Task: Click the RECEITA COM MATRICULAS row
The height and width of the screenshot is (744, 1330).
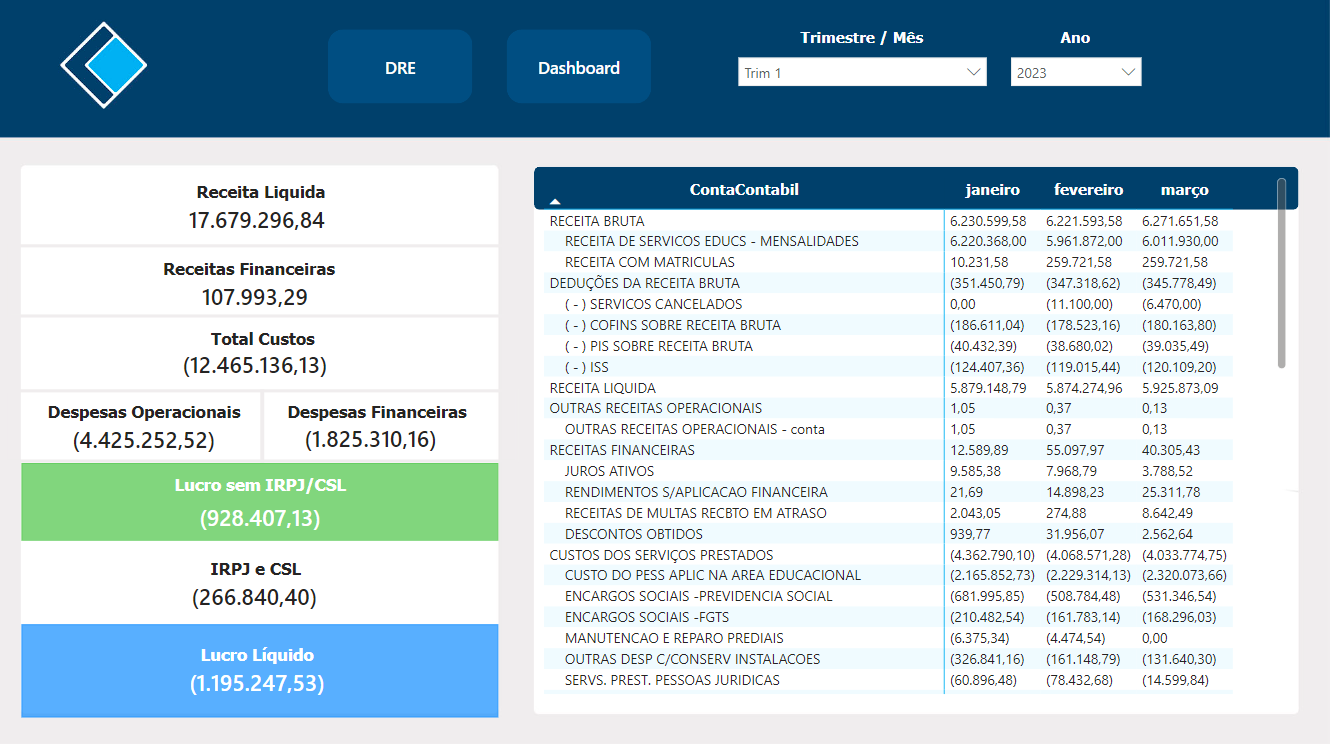Action: tap(888, 262)
